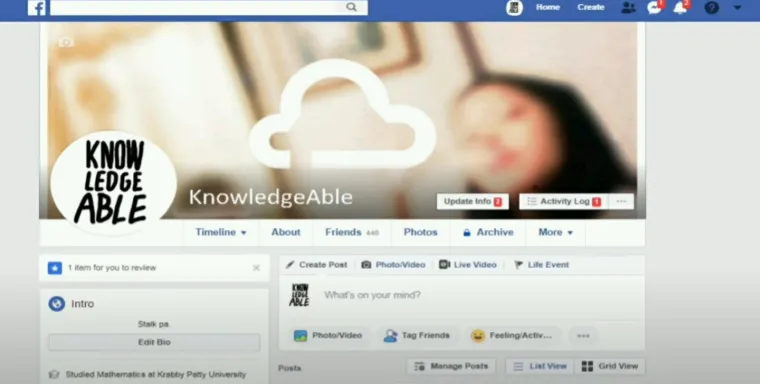Open more composer options ellipsis

583,336
